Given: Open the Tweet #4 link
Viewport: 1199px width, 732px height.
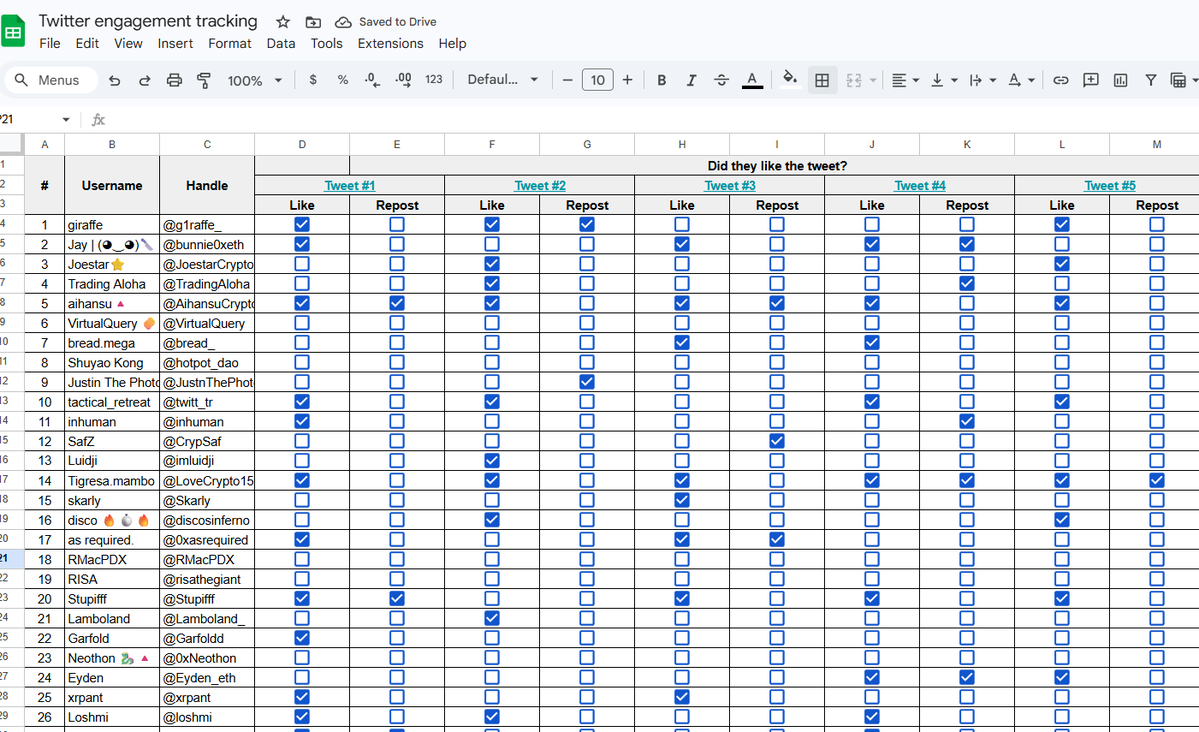Looking at the screenshot, I should click(x=920, y=186).
